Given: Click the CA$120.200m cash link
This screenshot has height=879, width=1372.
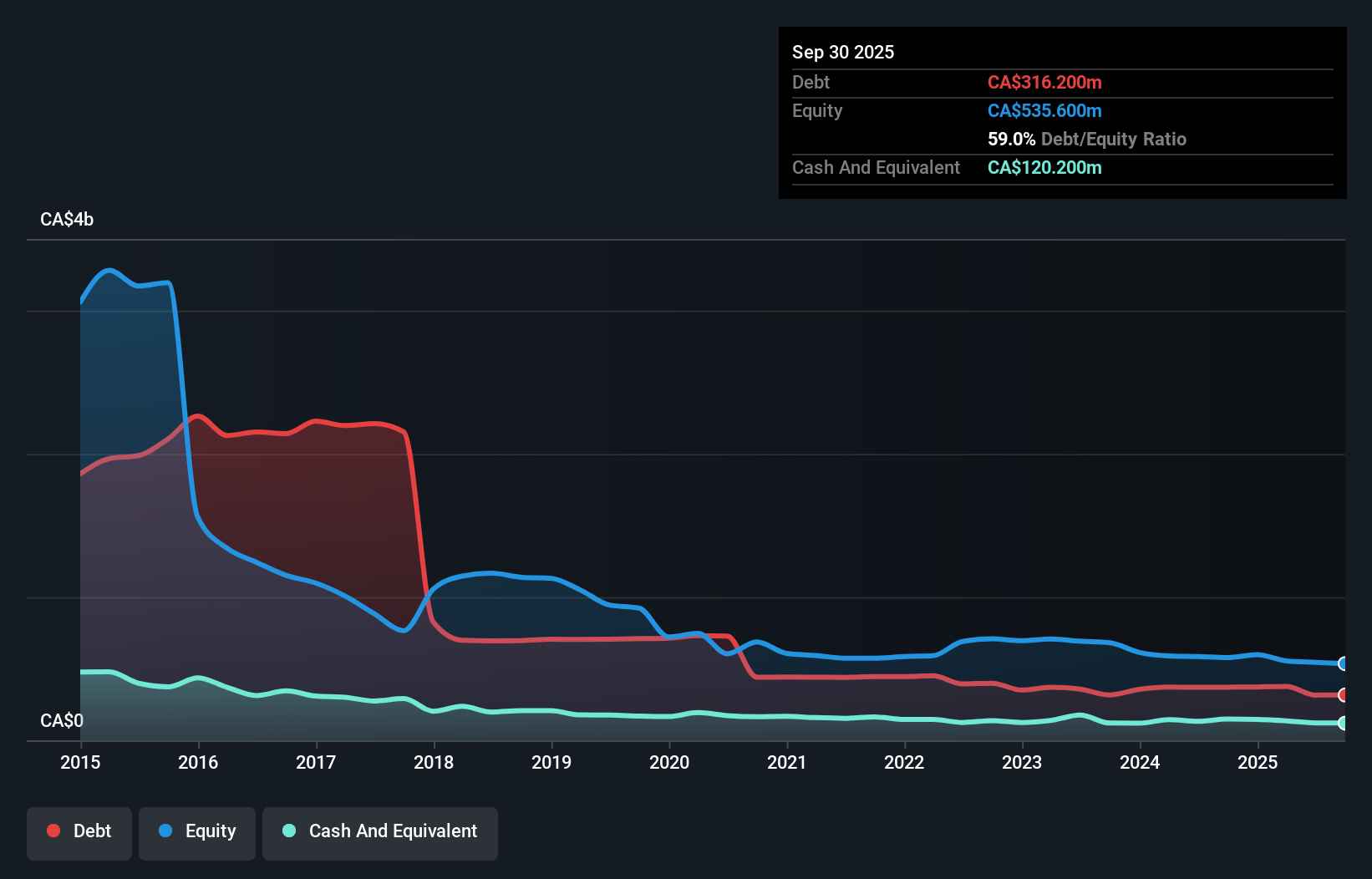Looking at the screenshot, I should click(x=1044, y=167).
